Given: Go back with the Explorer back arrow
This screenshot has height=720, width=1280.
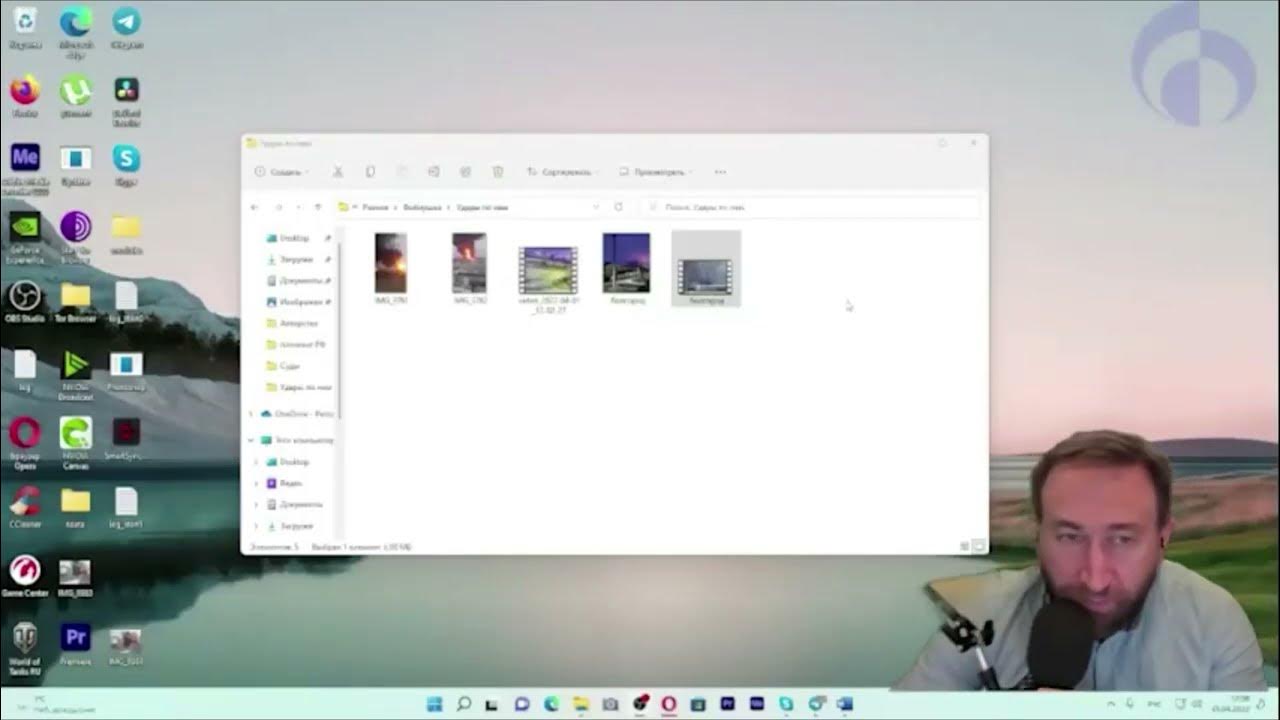Looking at the screenshot, I should click(254, 207).
